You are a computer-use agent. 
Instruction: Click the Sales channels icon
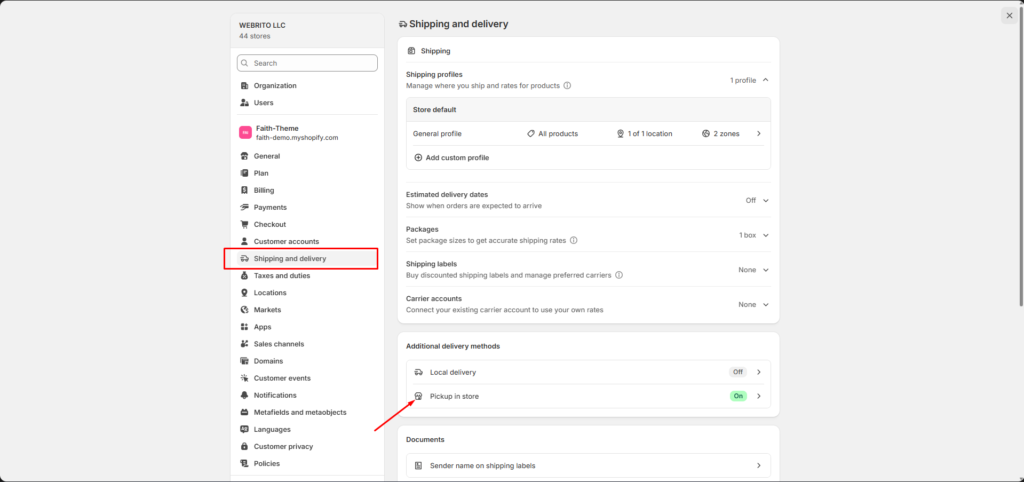244,344
